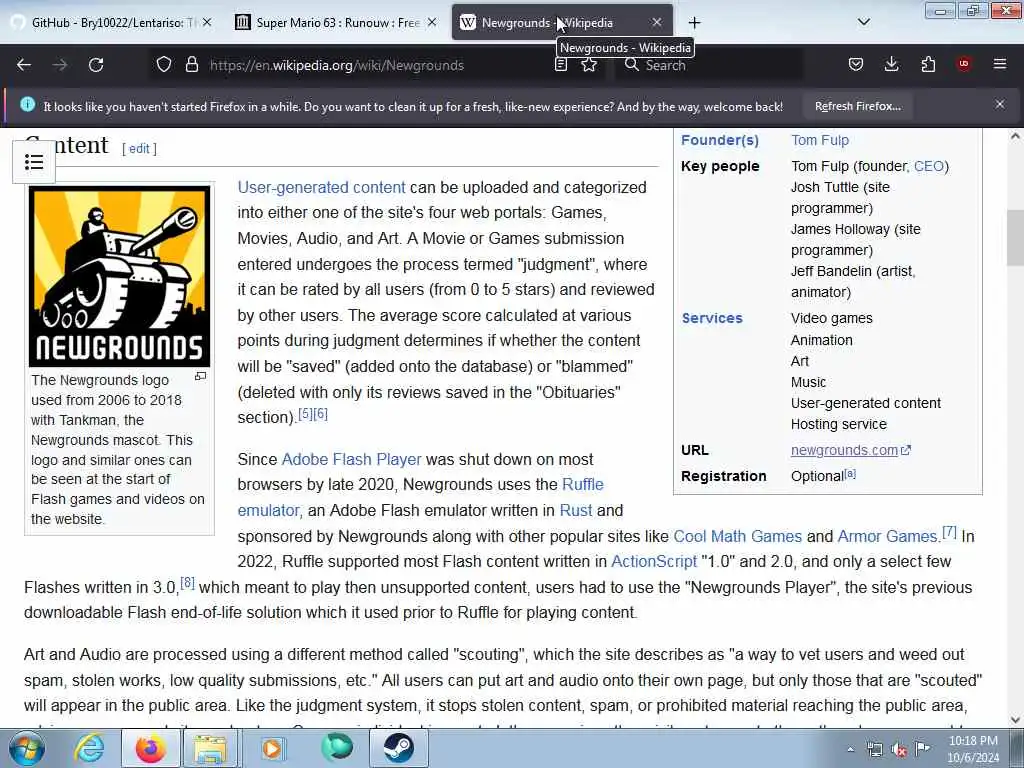Click the Firefox taskbar icon
Screen dimensions: 1024x768
tap(150, 748)
